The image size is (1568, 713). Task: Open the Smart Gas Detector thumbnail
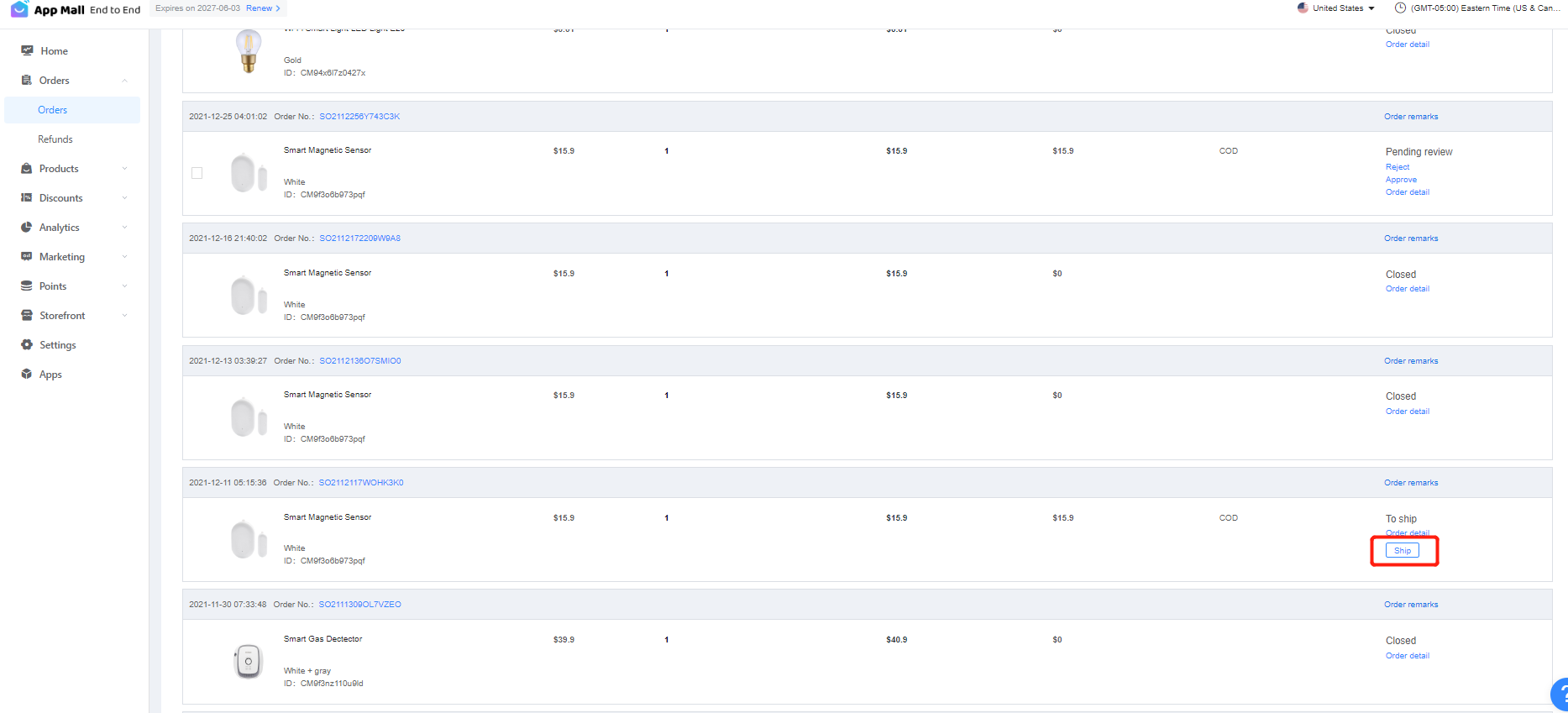248,662
